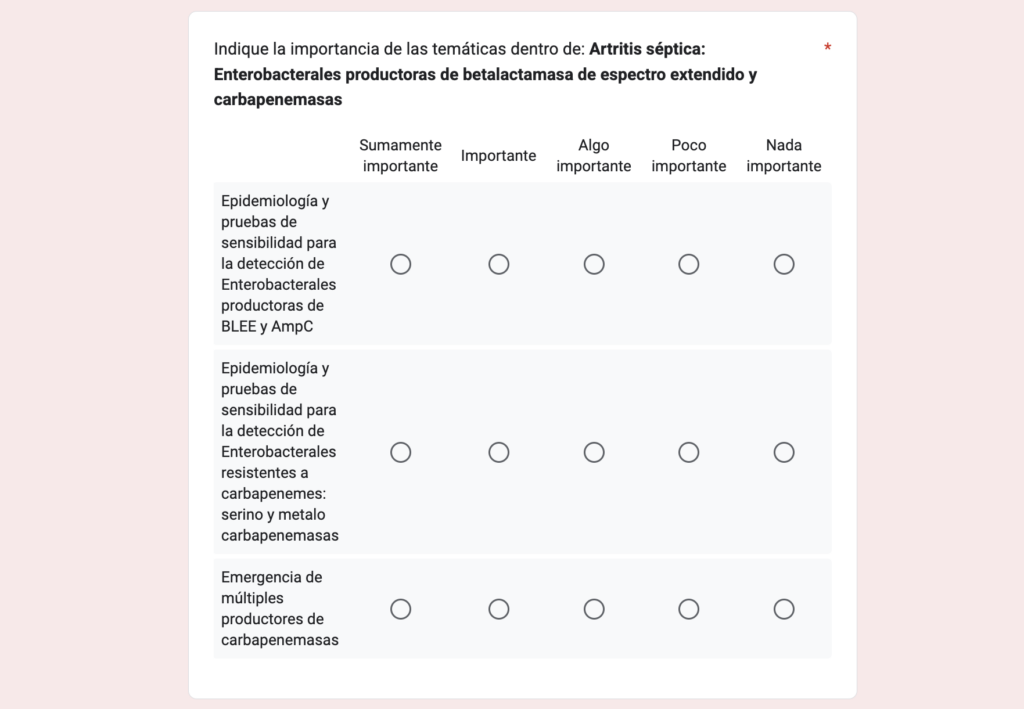The width and height of the screenshot is (1024, 709).
Task: Choose 'Algo importante' for Emergencia de múltiples productores
Action: (594, 609)
